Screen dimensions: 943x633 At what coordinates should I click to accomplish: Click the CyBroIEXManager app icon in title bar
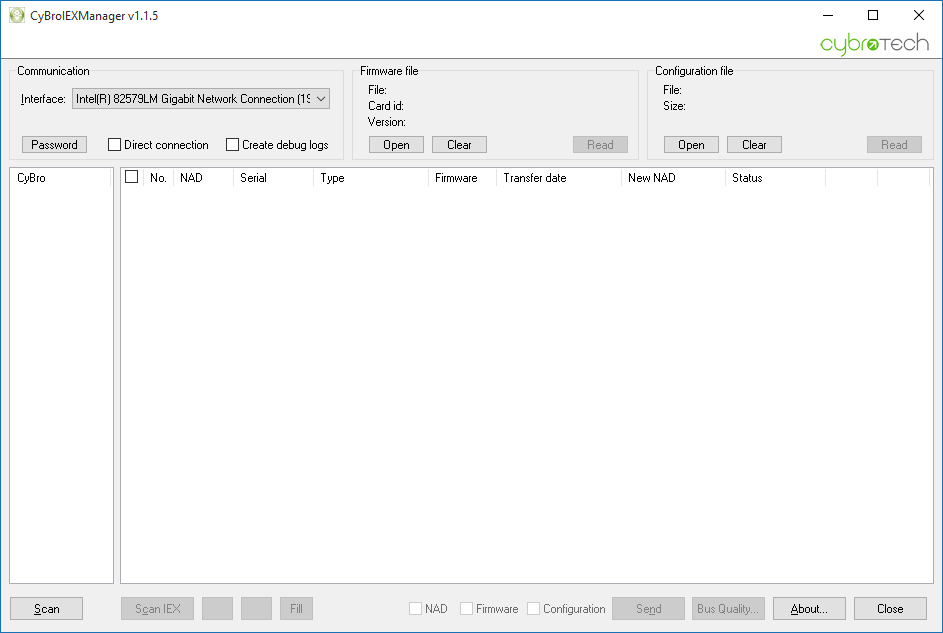click(16, 16)
